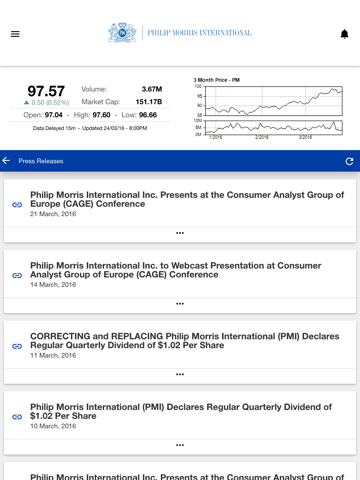Click link icon beside 11 March release
The width and height of the screenshot is (360, 480).
(x=17, y=346)
